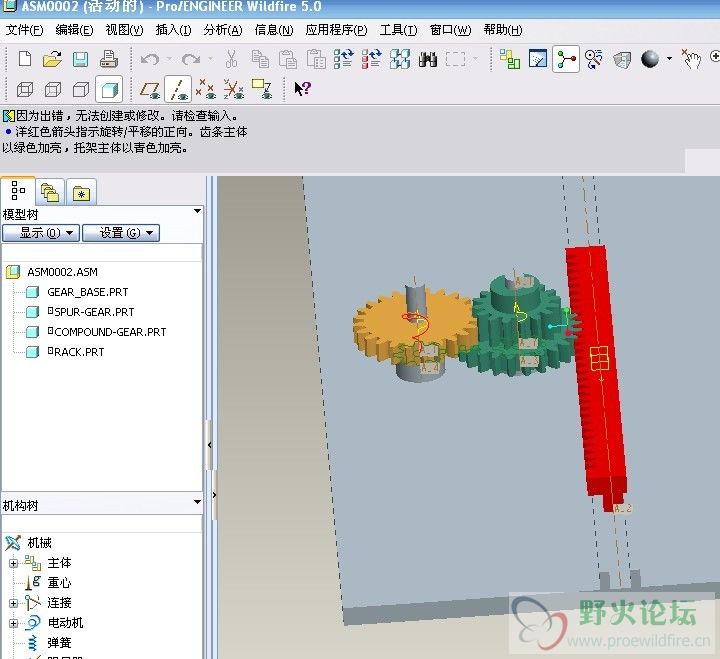Cut selection with the scissors icon
This screenshot has height=659, width=720.
231,60
